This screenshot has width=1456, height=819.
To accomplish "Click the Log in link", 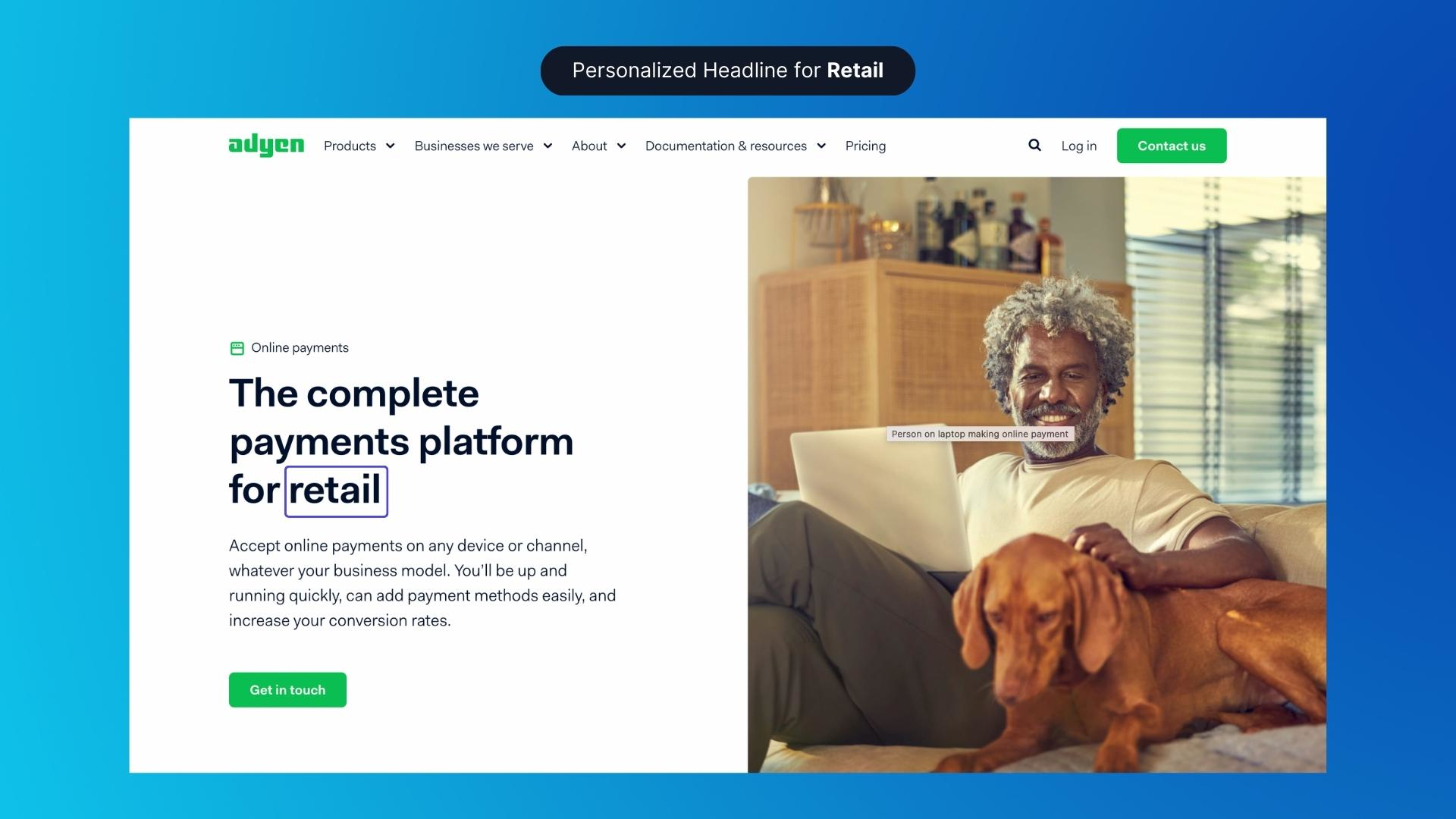I will 1078,145.
